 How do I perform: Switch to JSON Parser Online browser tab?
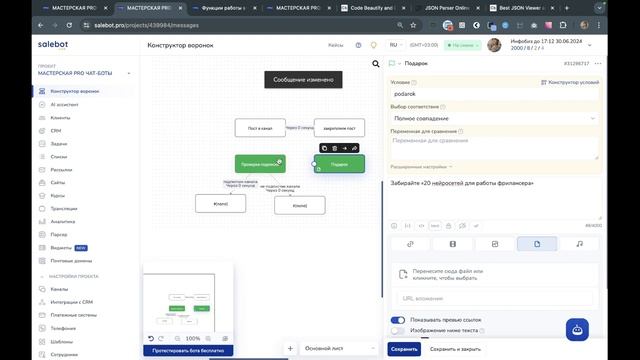[447, 8]
